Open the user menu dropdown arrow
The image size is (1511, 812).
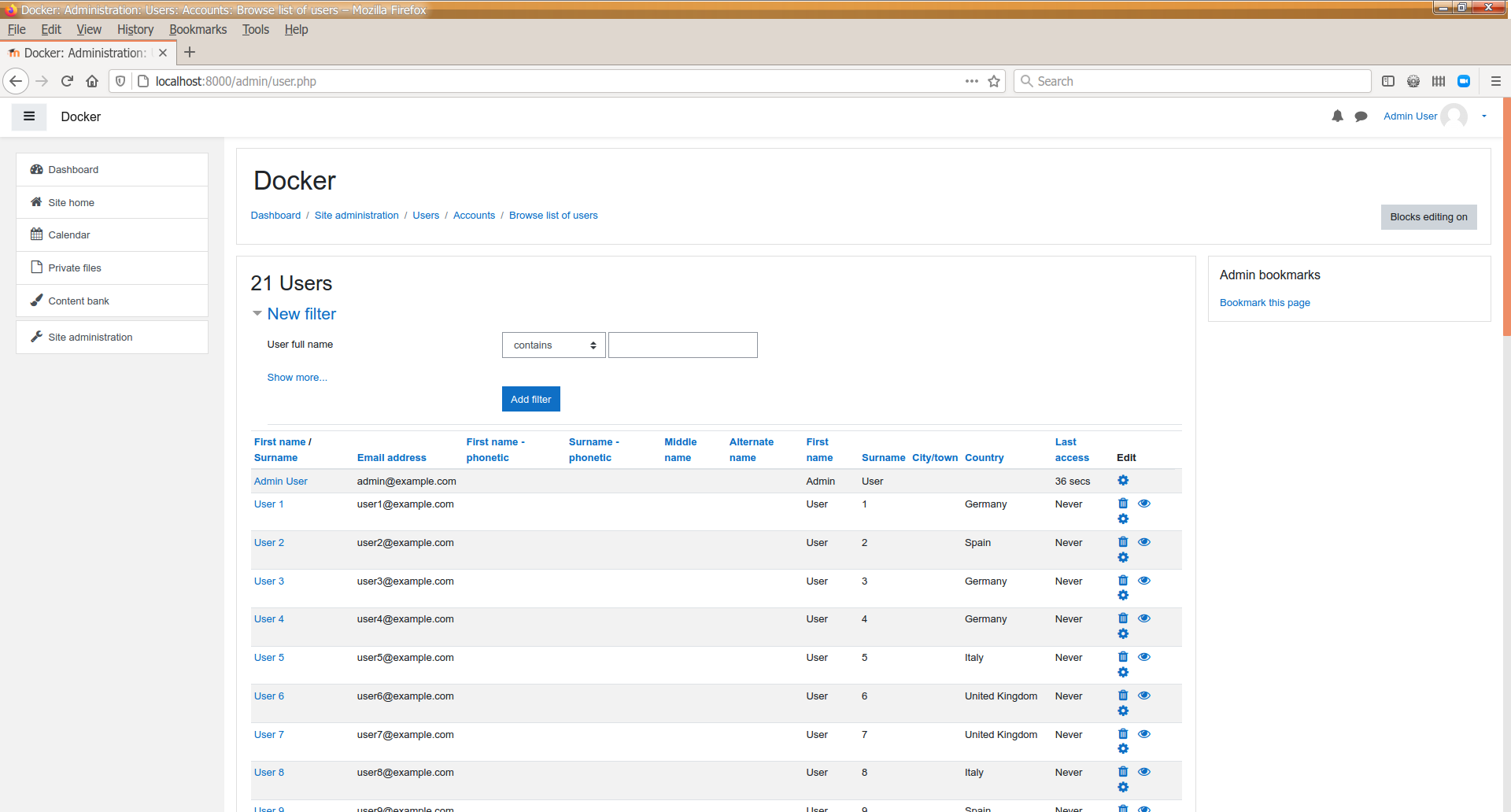pyautogui.click(x=1484, y=116)
